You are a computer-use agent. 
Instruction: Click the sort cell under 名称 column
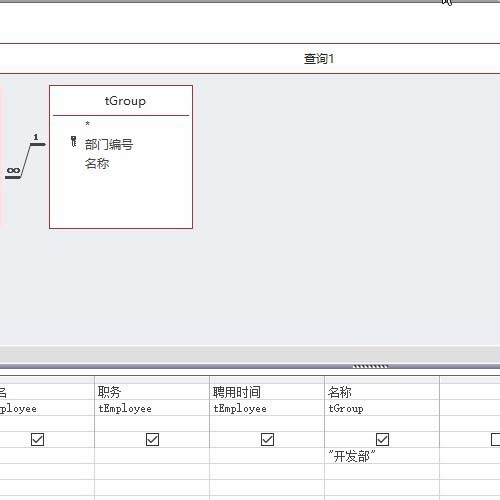[x=382, y=424]
